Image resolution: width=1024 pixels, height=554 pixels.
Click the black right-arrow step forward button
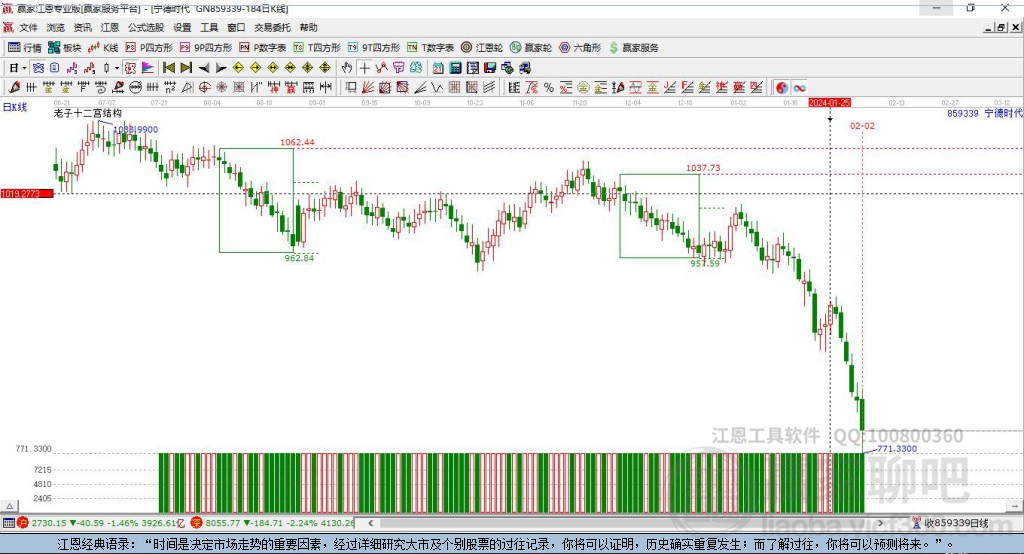click(220, 67)
